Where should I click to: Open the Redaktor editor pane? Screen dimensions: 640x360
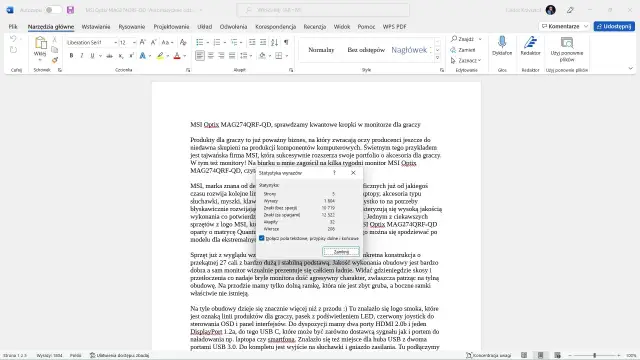tap(531, 46)
